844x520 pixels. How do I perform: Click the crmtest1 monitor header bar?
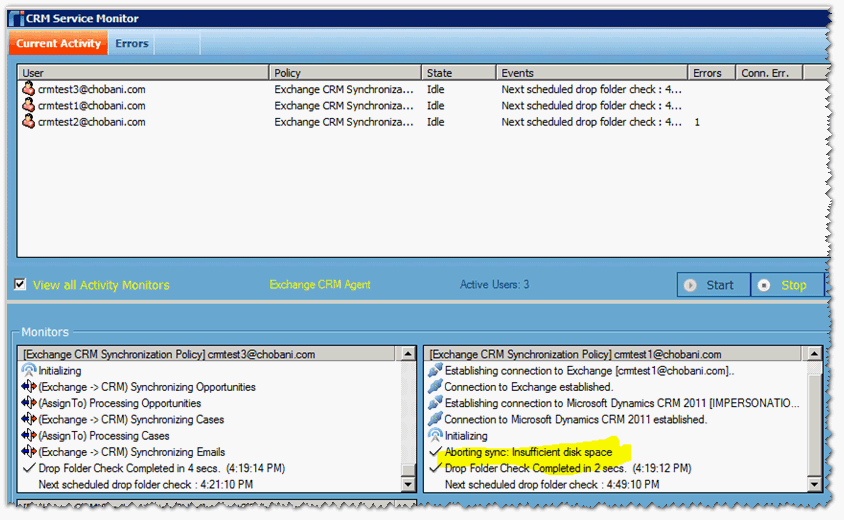coord(615,354)
